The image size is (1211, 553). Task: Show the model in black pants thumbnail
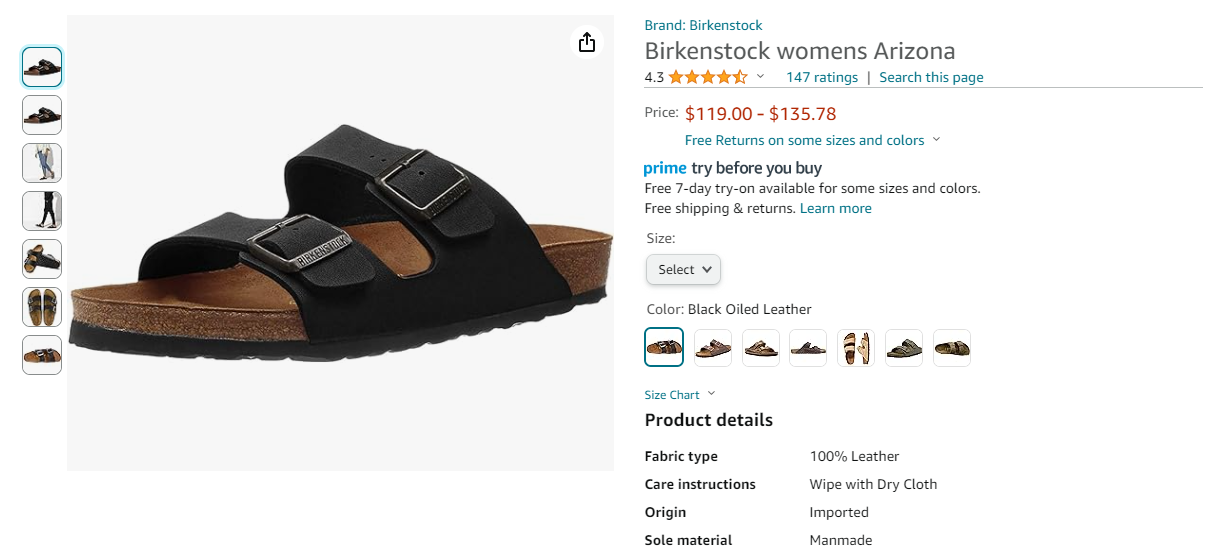[42, 211]
